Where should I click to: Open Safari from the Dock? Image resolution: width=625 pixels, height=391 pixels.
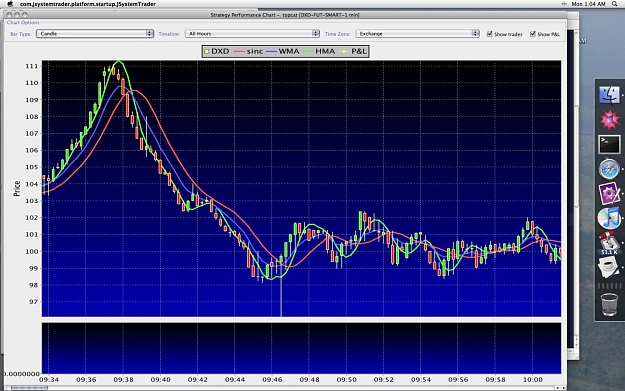(609, 169)
